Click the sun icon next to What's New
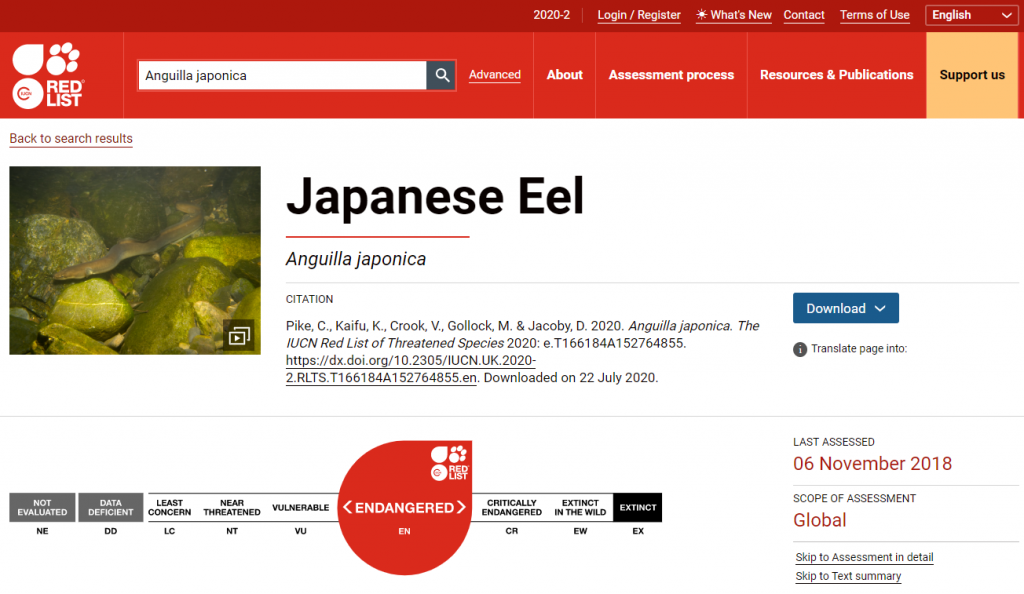 702,15
